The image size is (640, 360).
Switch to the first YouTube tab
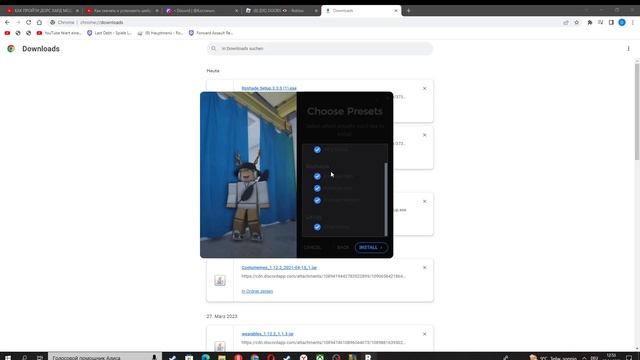coord(42,11)
